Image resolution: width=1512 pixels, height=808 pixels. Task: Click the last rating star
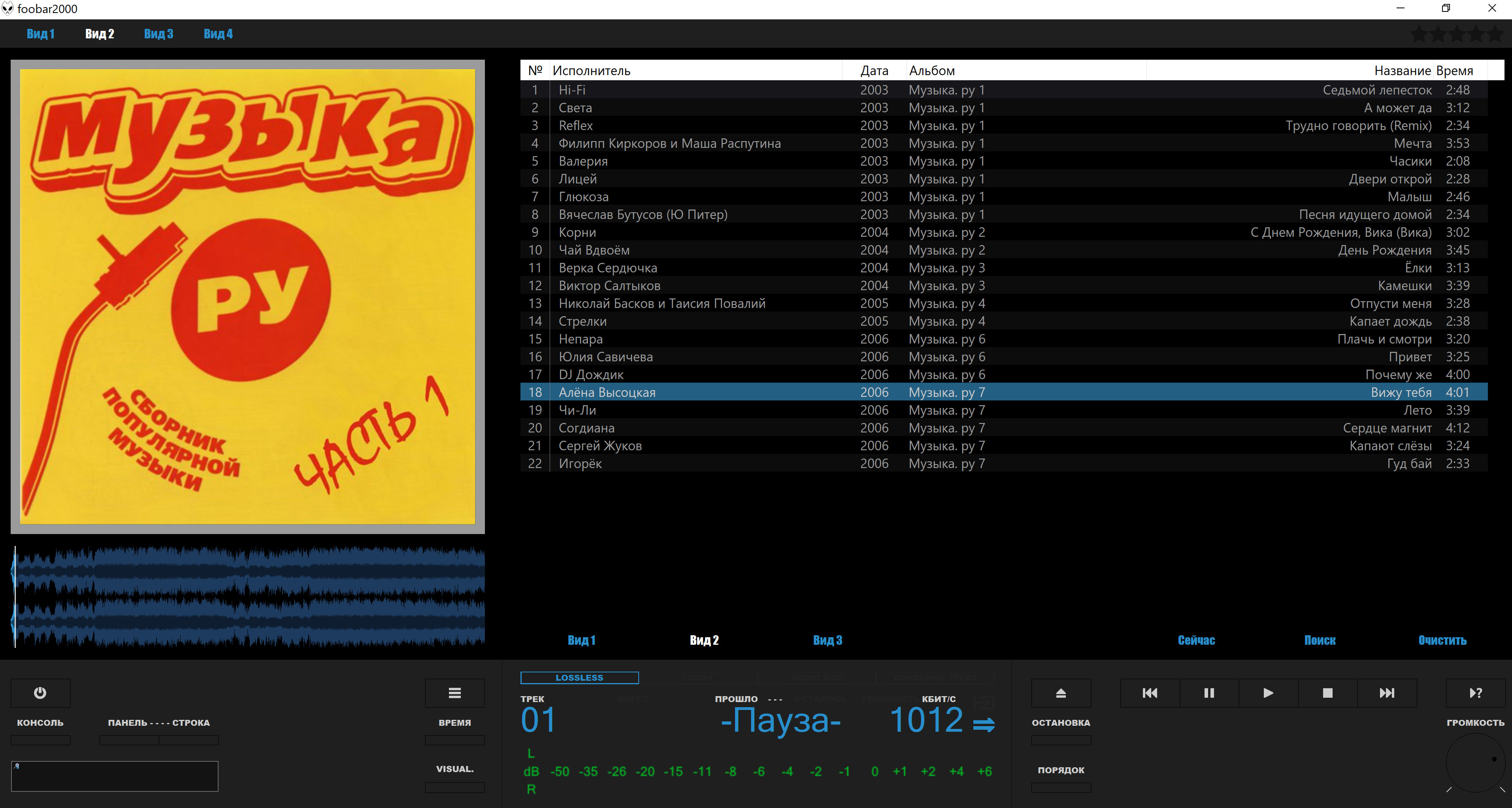tap(1494, 34)
